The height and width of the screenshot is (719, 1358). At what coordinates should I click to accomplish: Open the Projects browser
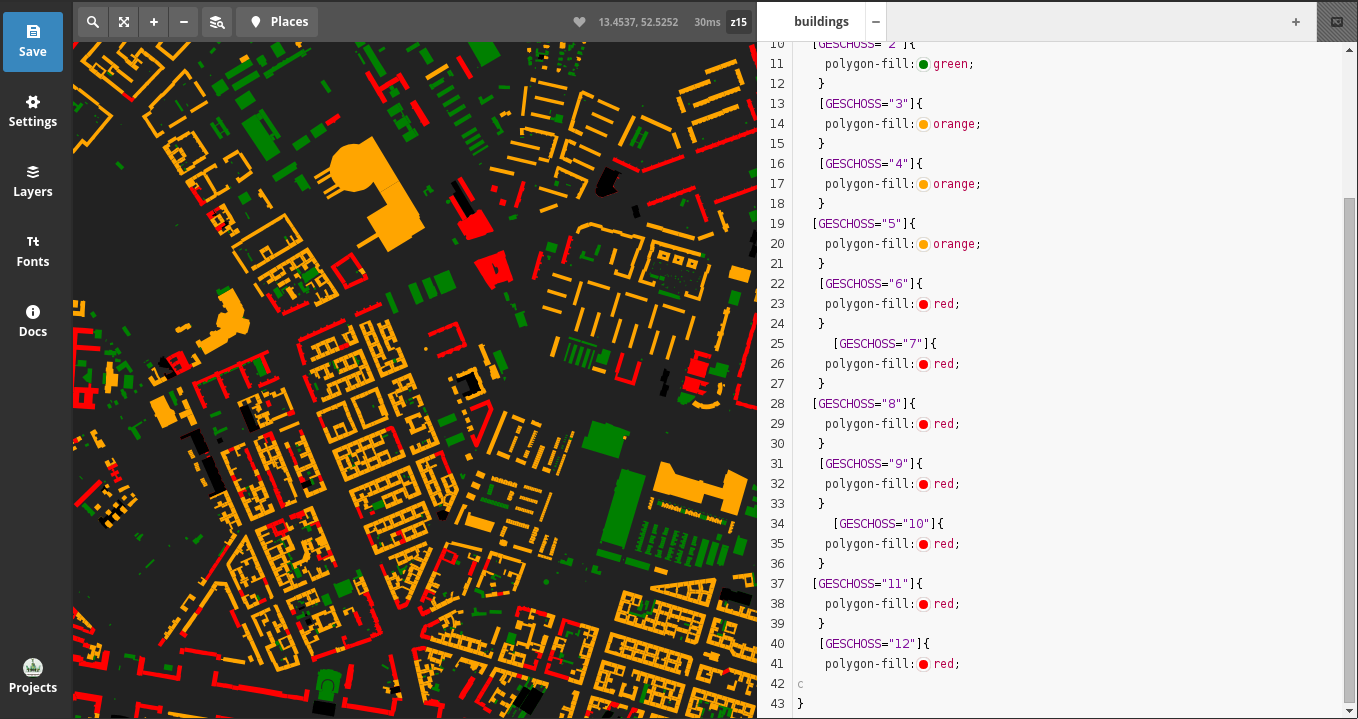tap(33, 677)
